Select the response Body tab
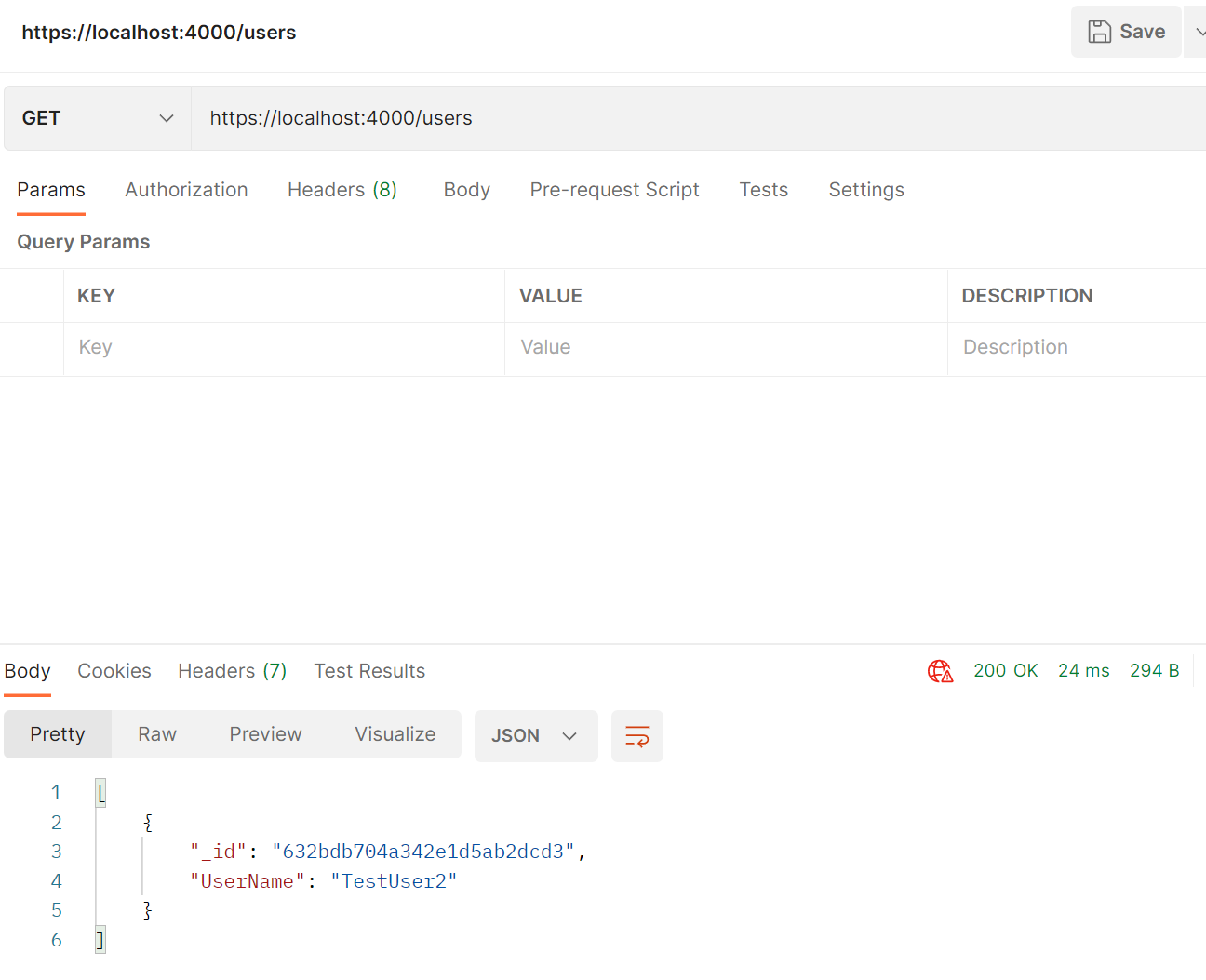 tap(27, 671)
